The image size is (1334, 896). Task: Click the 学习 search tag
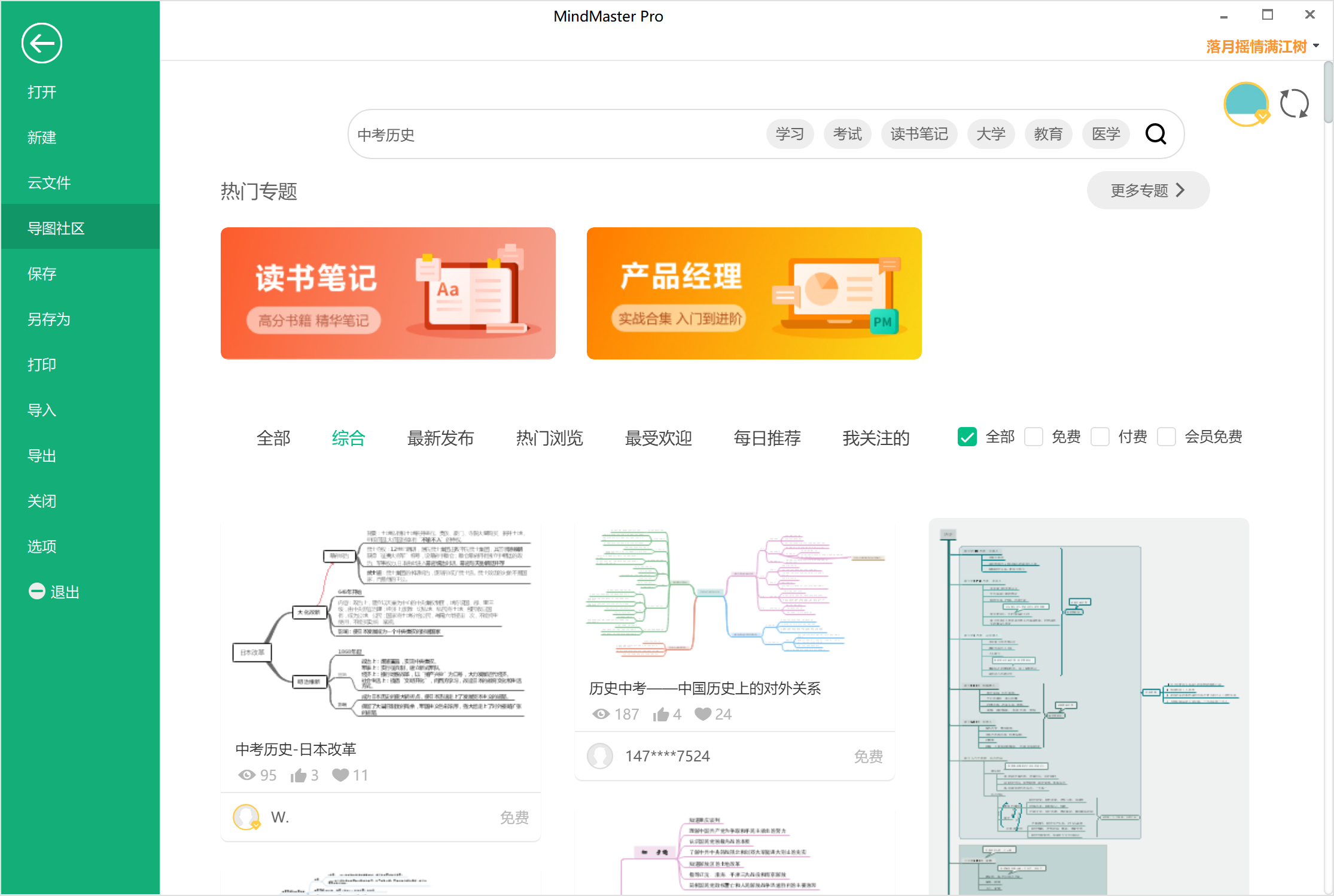[x=790, y=134]
